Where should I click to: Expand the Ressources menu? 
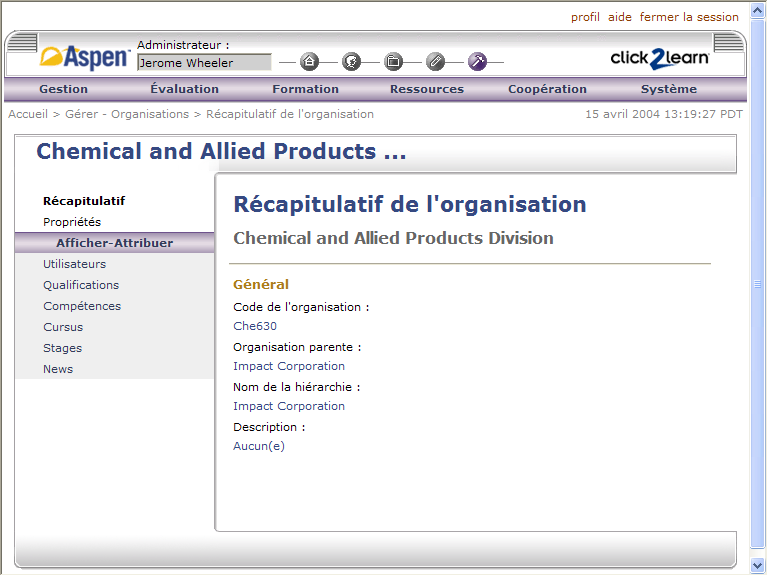click(x=427, y=89)
